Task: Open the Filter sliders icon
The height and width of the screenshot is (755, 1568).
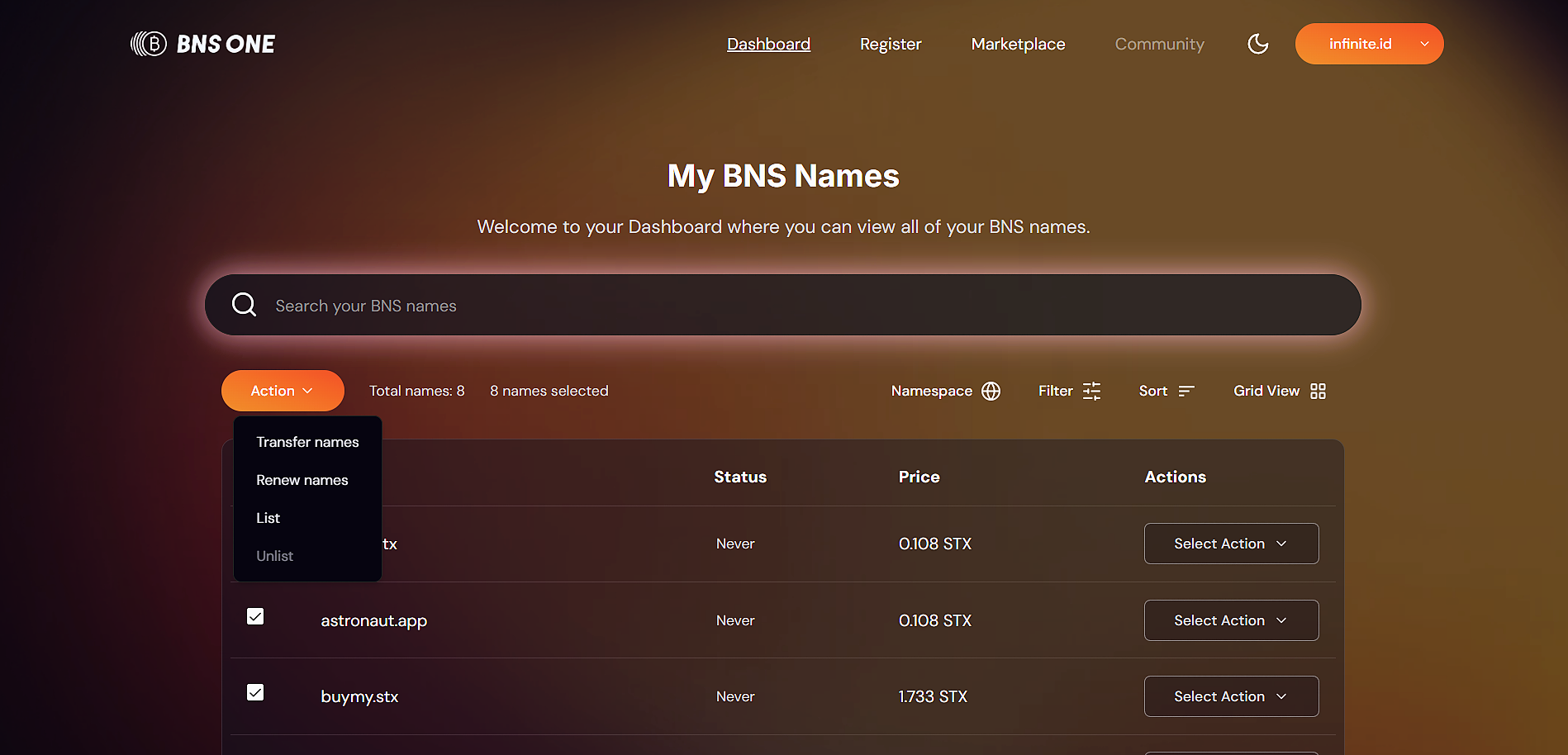Action: (1091, 391)
